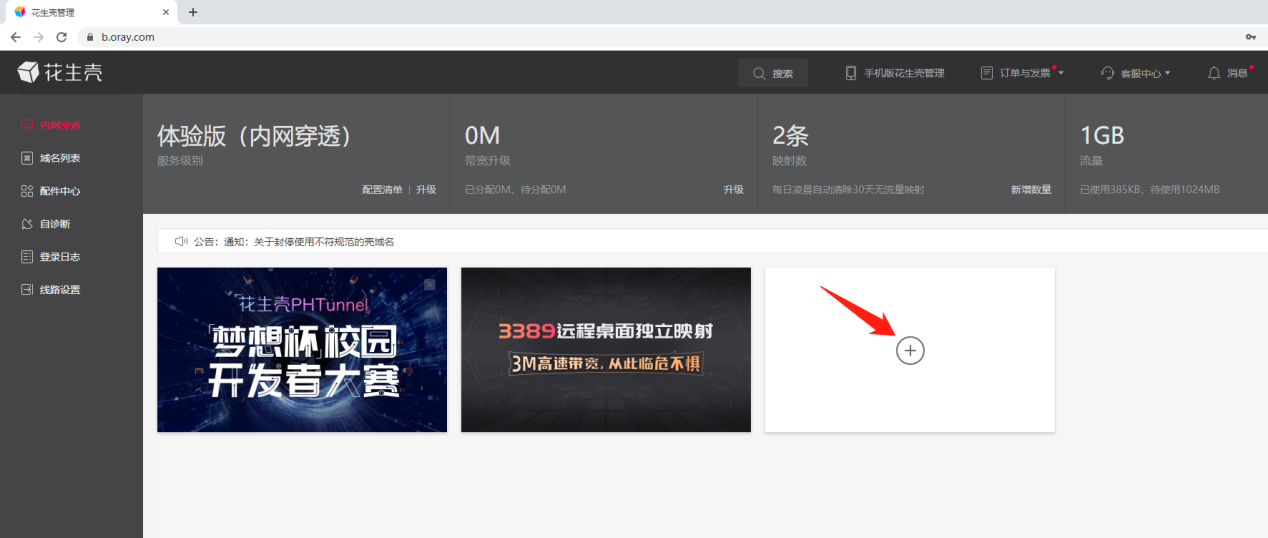
Task: Click the 2条 mapping count
Action: click(x=790, y=136)
